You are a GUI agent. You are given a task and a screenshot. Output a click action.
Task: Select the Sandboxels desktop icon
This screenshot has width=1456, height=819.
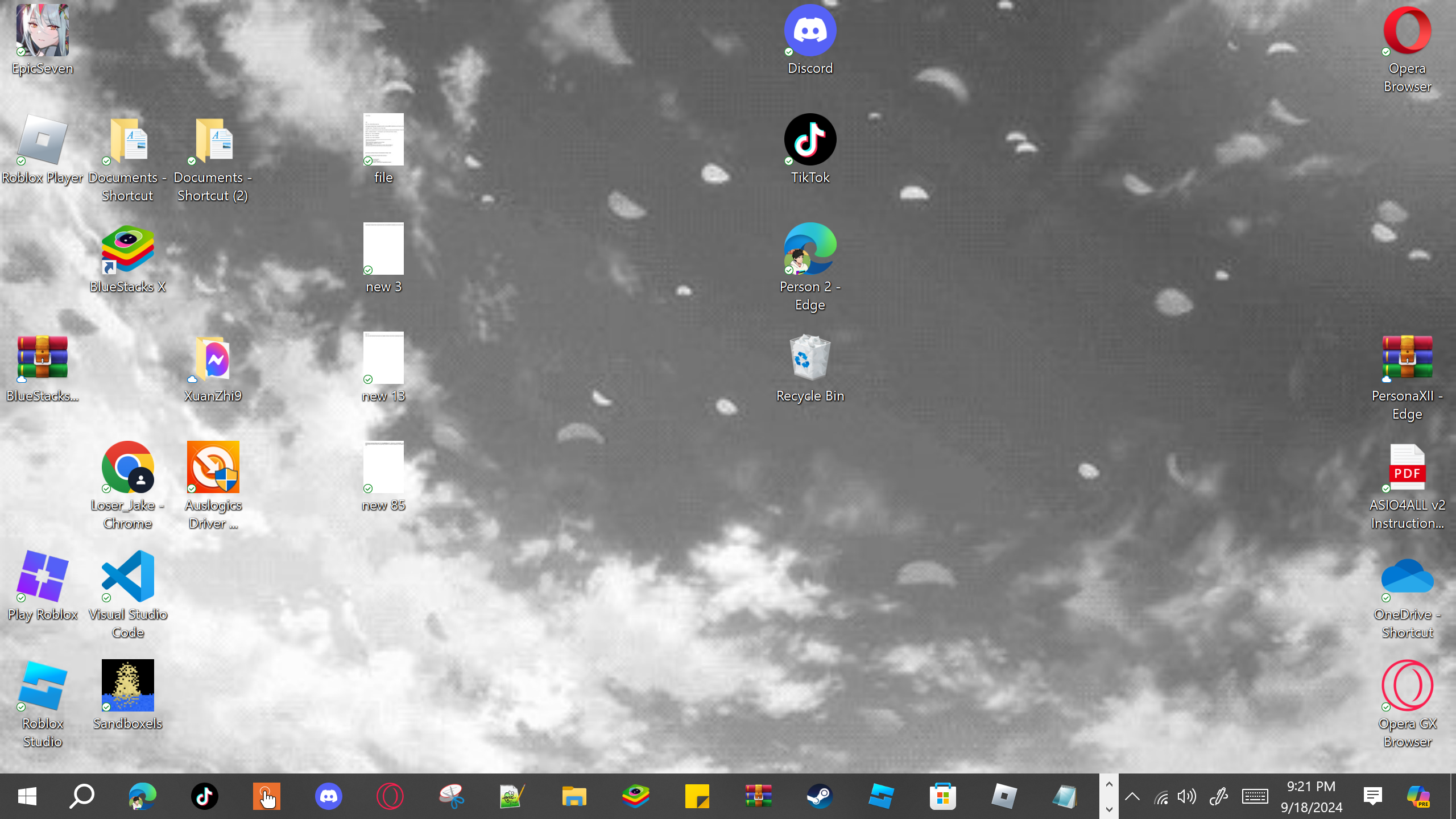tap(127, 686)
